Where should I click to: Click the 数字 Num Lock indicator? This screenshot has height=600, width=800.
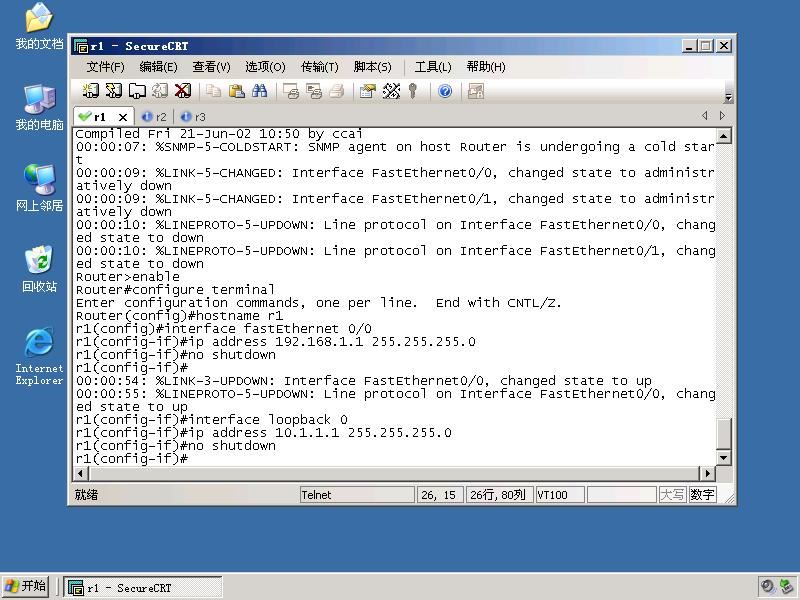click(702, 494)
